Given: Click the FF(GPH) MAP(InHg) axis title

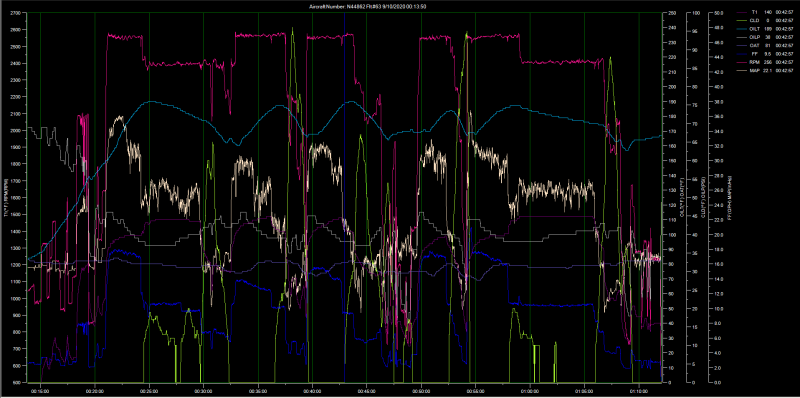Looking at the screenshot, I should [x=730, y=198].
